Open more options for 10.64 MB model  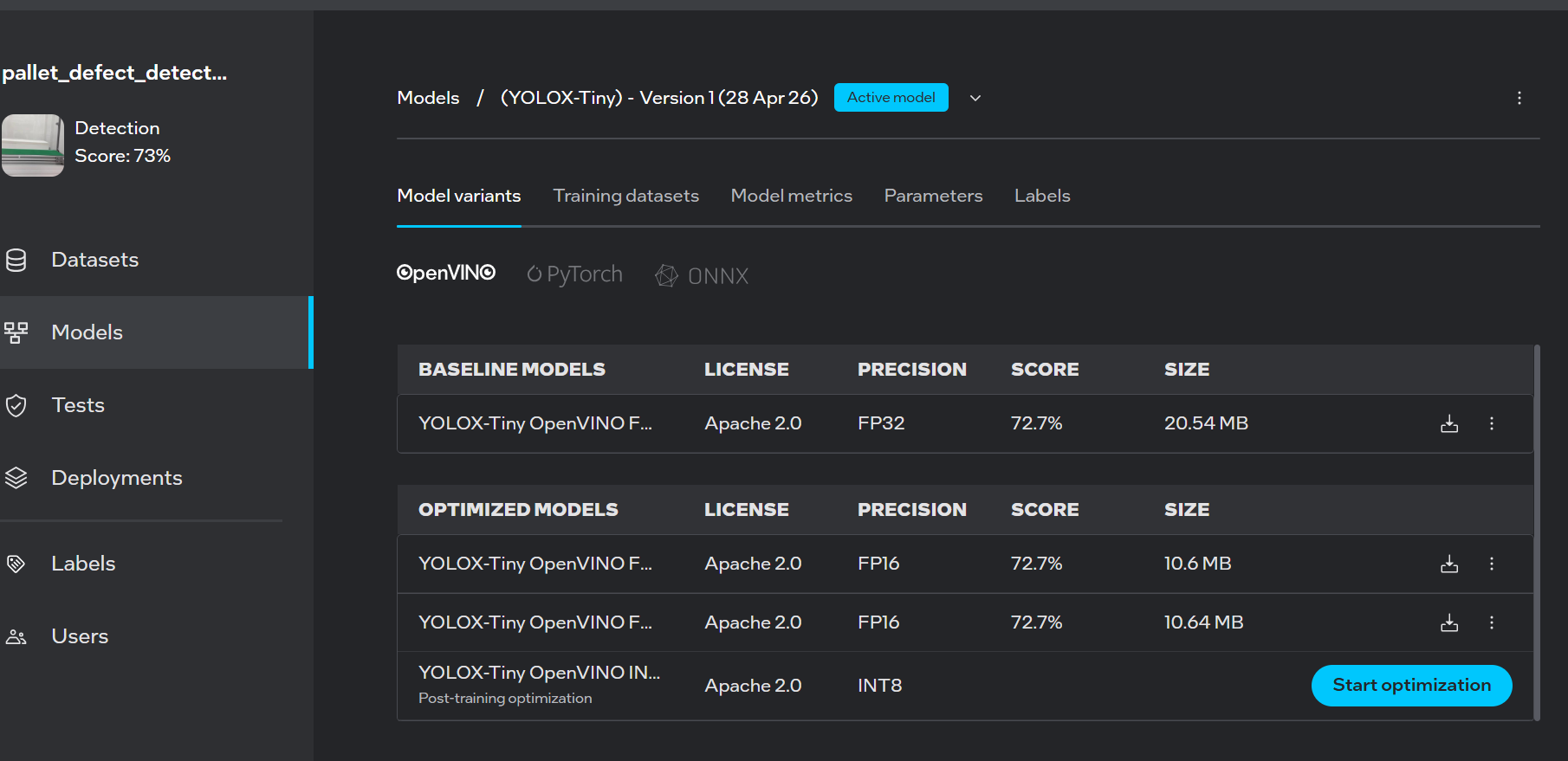pyautogui.click(x=1492, y=622)
